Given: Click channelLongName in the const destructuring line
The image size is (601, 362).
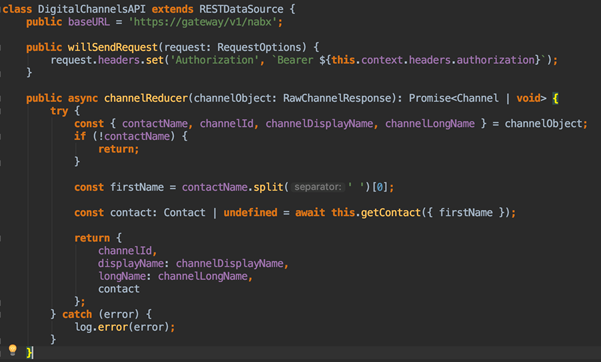Looking at the screenshot, I should coord(430,123).
